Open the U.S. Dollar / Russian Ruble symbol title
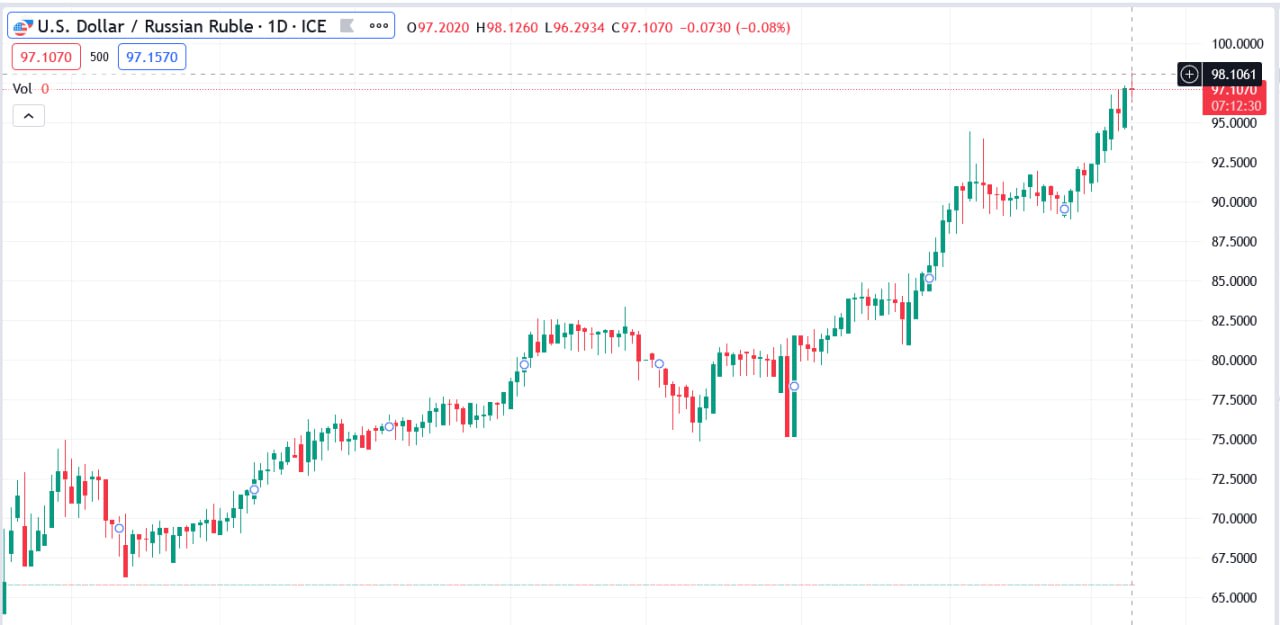 tap(181, 27)
